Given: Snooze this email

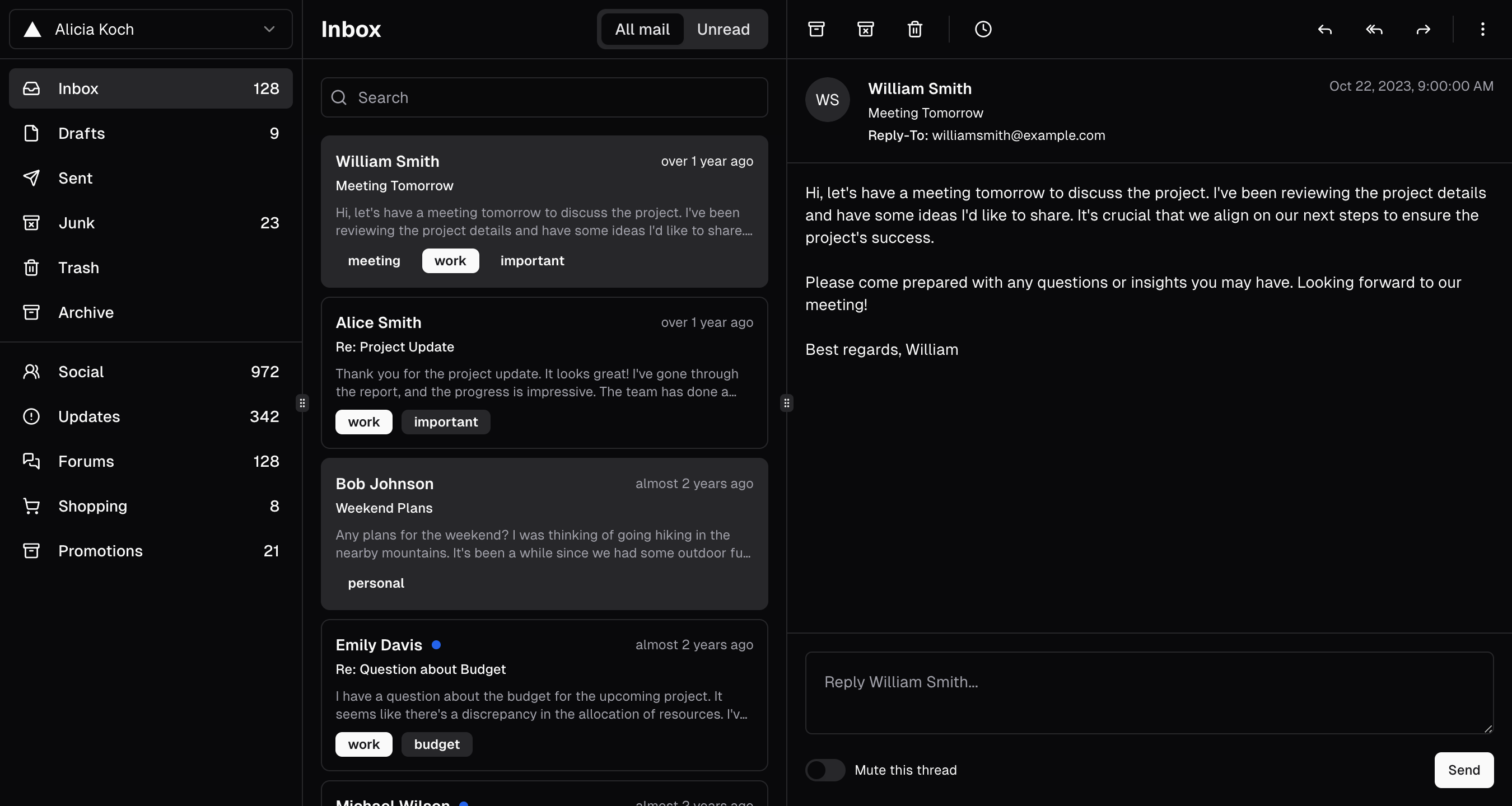Looking at the screenshot, I should point(983,29).
